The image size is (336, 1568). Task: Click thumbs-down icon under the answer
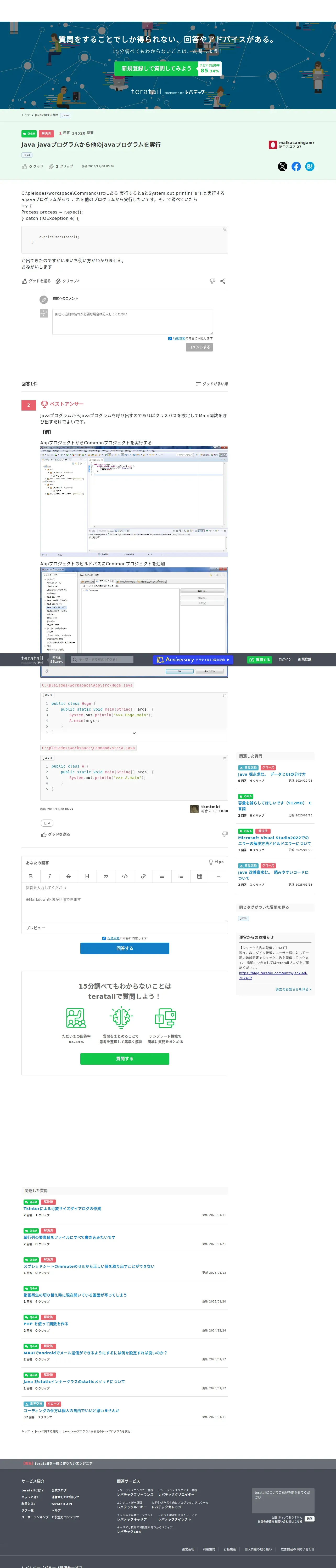click(x=225, y=834)
